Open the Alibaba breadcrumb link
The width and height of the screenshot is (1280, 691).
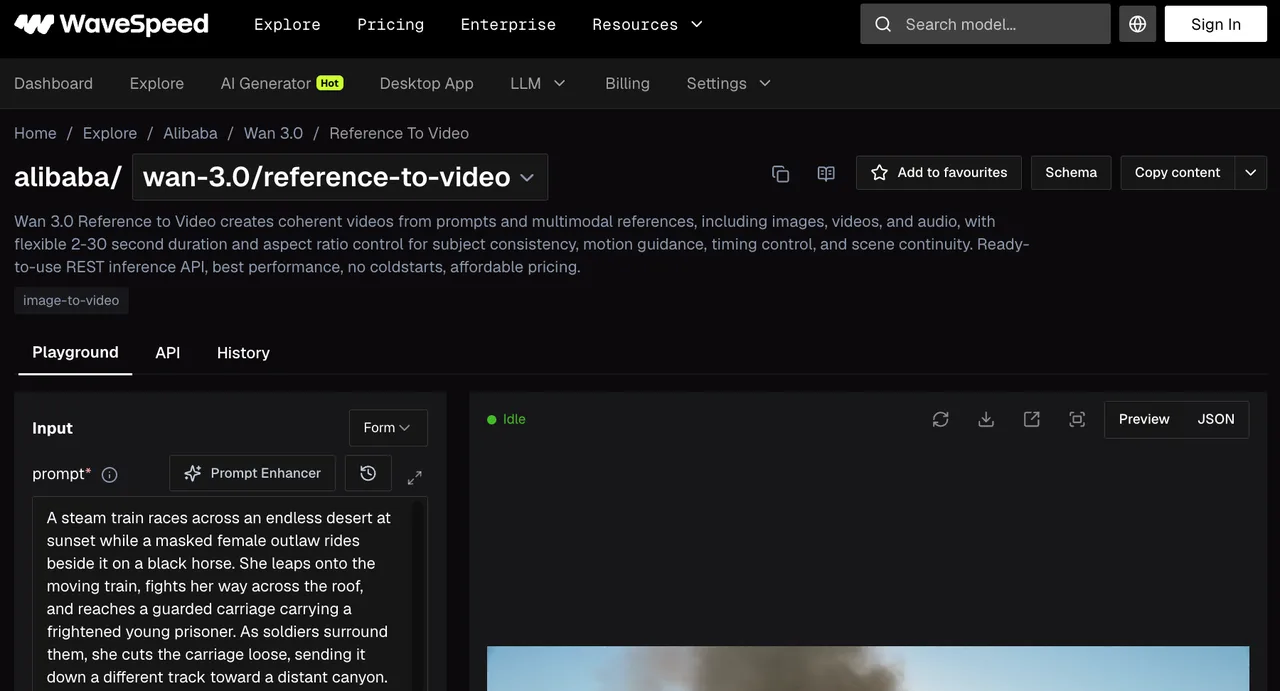190,133
